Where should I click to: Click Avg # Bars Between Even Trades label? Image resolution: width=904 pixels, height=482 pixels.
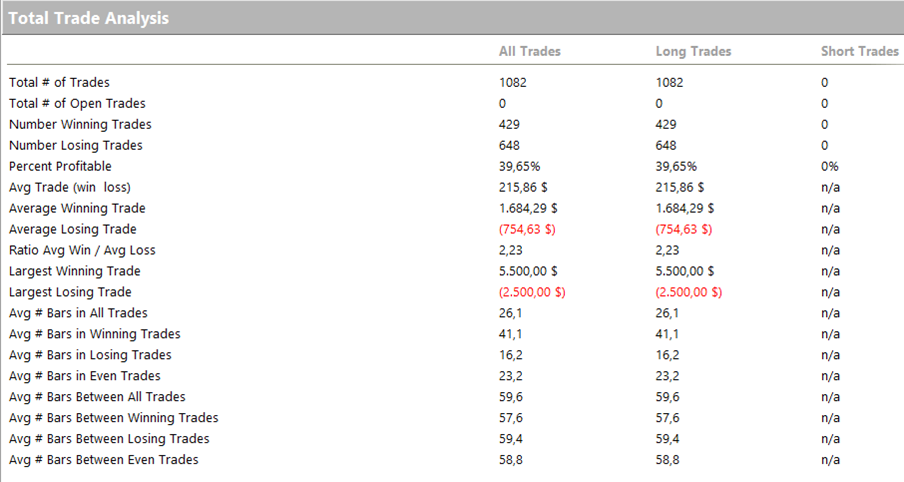point(103,460)
